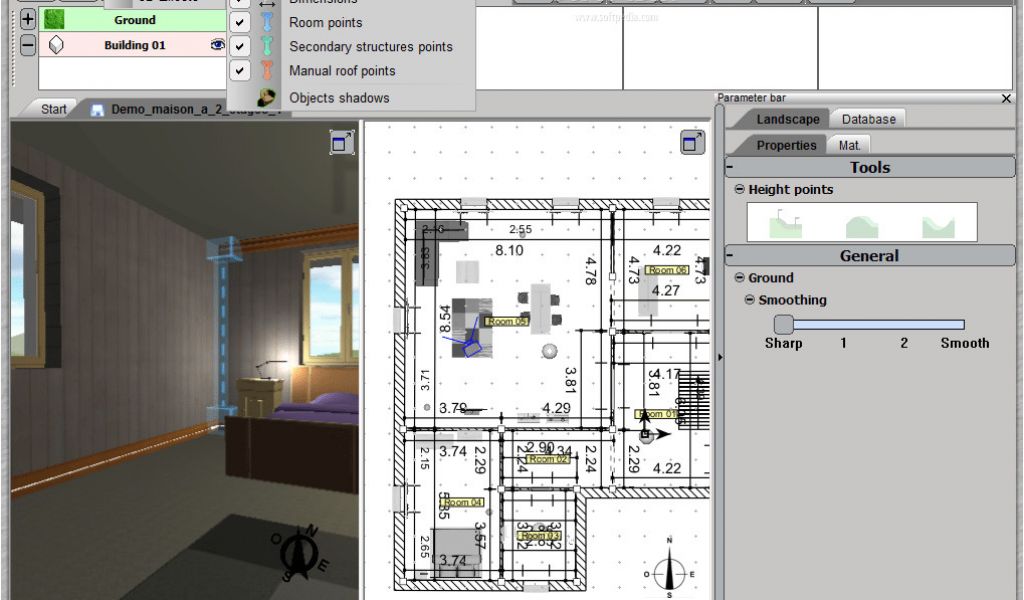Click the Smoothing slider handle
Screen dimensions: 1024x600
(x=783, y=324)
